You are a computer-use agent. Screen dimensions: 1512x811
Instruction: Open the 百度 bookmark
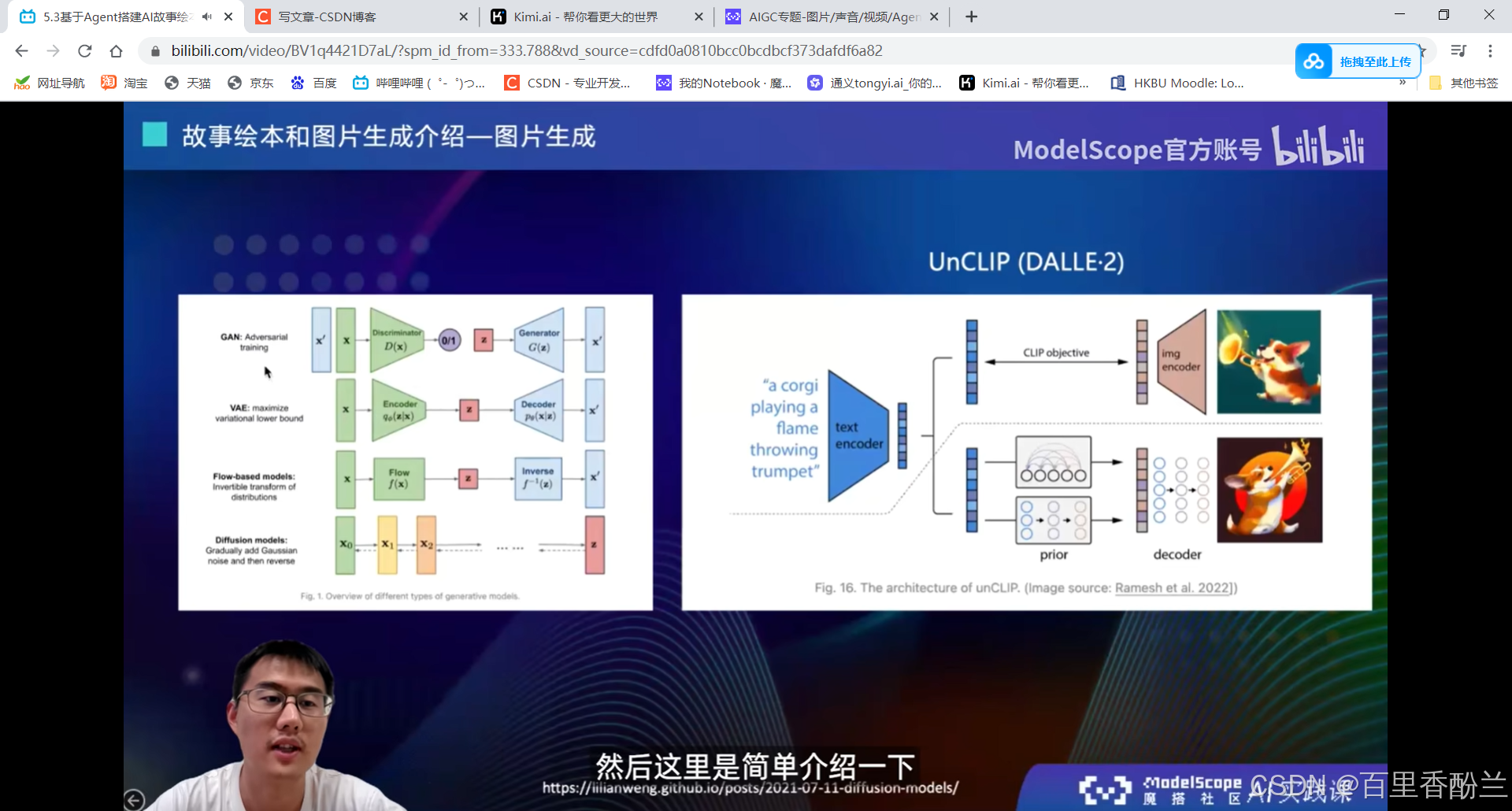pos(313,83)
